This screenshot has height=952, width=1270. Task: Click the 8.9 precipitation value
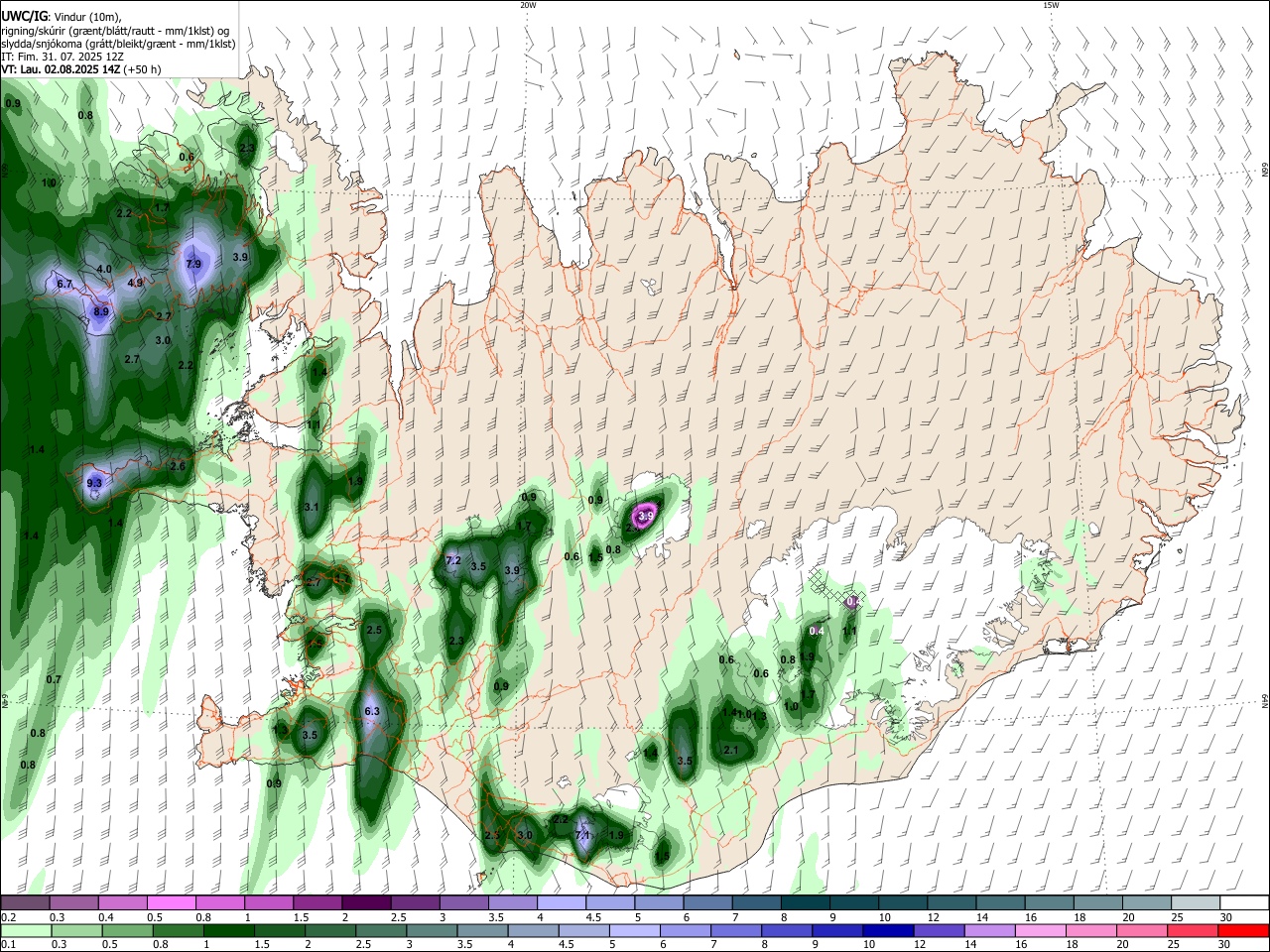click(101, 311)
